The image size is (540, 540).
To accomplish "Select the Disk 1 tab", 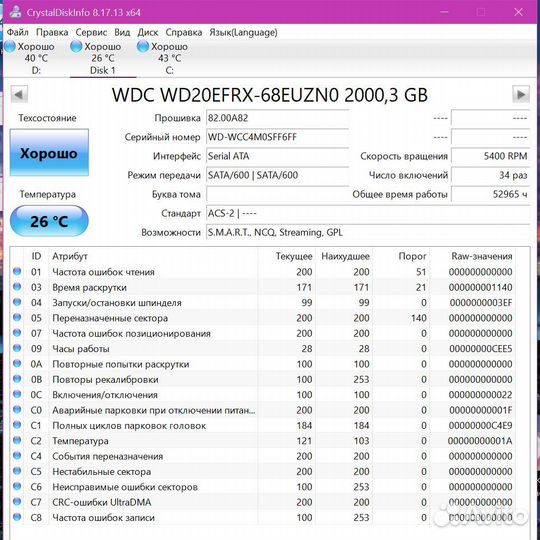I will coord(103,59).
